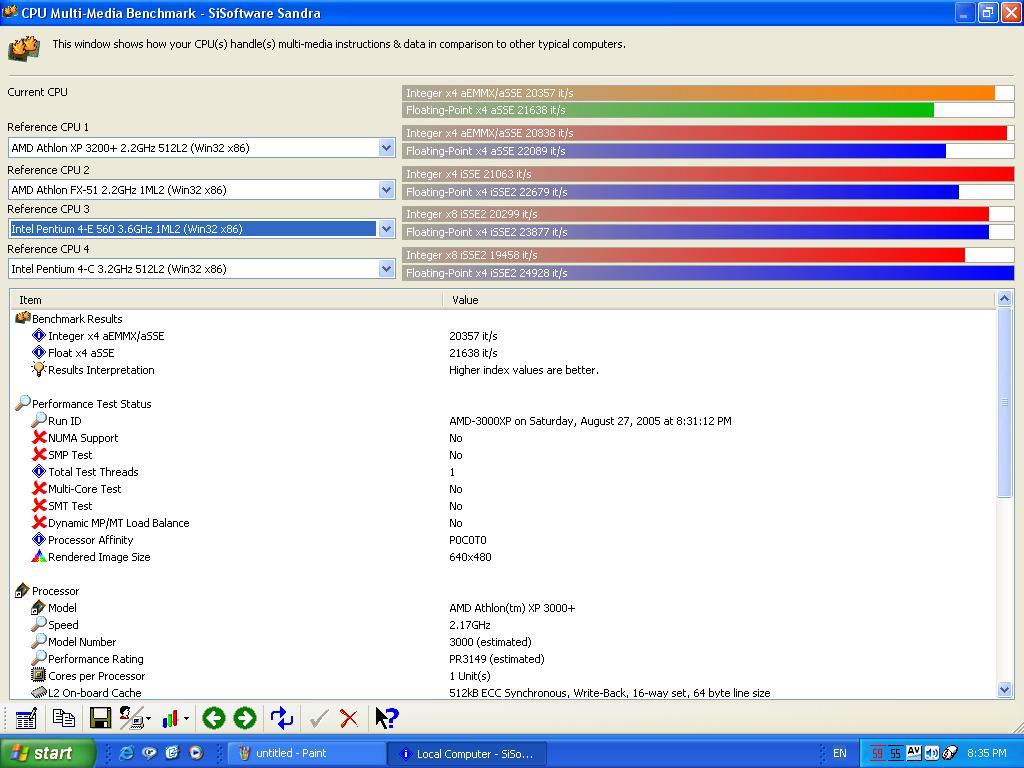
Task: Select the AMD Athlon XP 3200+ combo box
Action: 201,148
